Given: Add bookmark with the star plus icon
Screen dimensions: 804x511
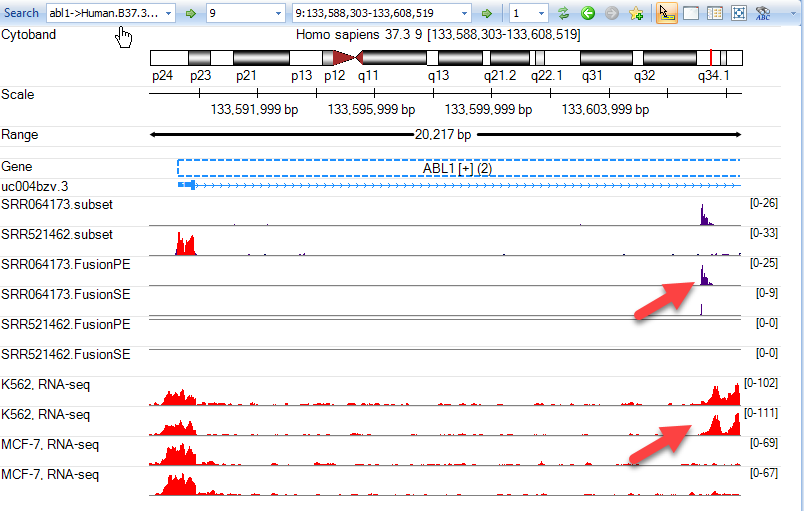Looking at the screenshot, I should click(x=636, y=13).
